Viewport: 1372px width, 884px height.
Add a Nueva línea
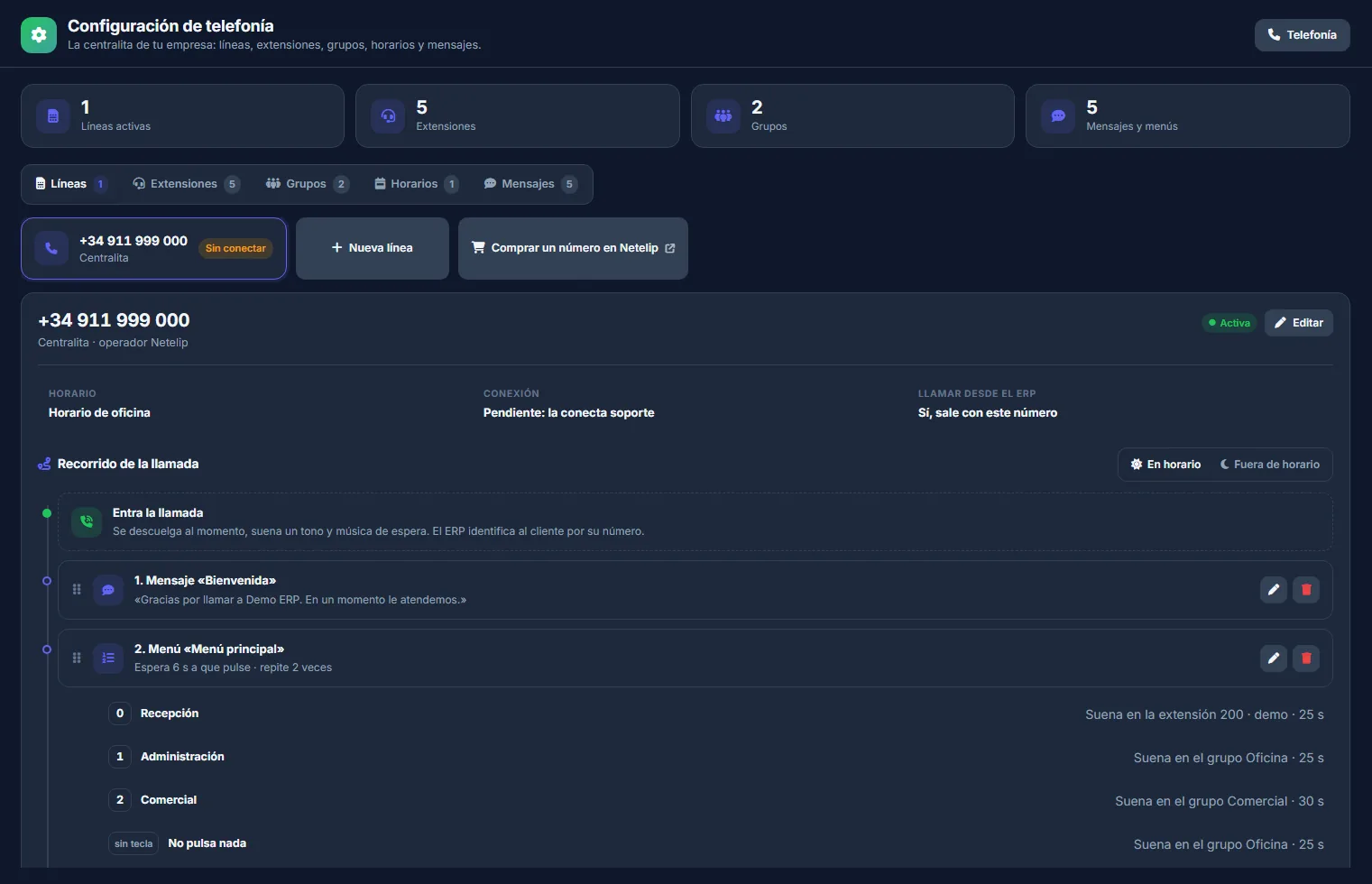point(373,248)
